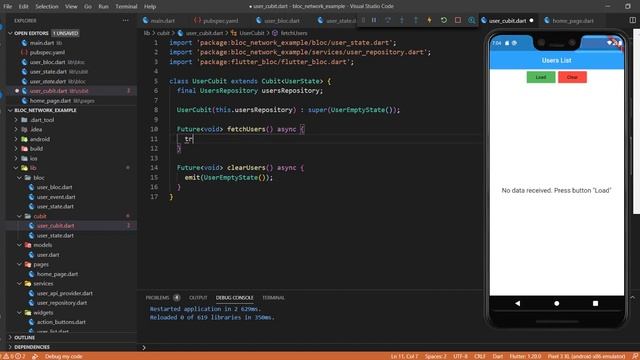Collapse the BLOC_NETWORK_EXAMPLE project root
The height and width of the screenshot is (360, 640).
coord(10,110)
